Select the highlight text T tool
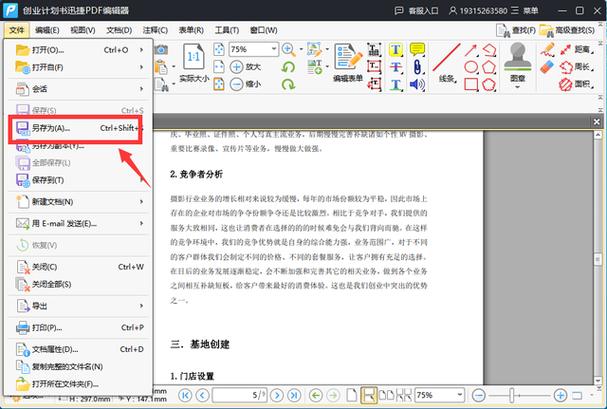 pos(395,50)
